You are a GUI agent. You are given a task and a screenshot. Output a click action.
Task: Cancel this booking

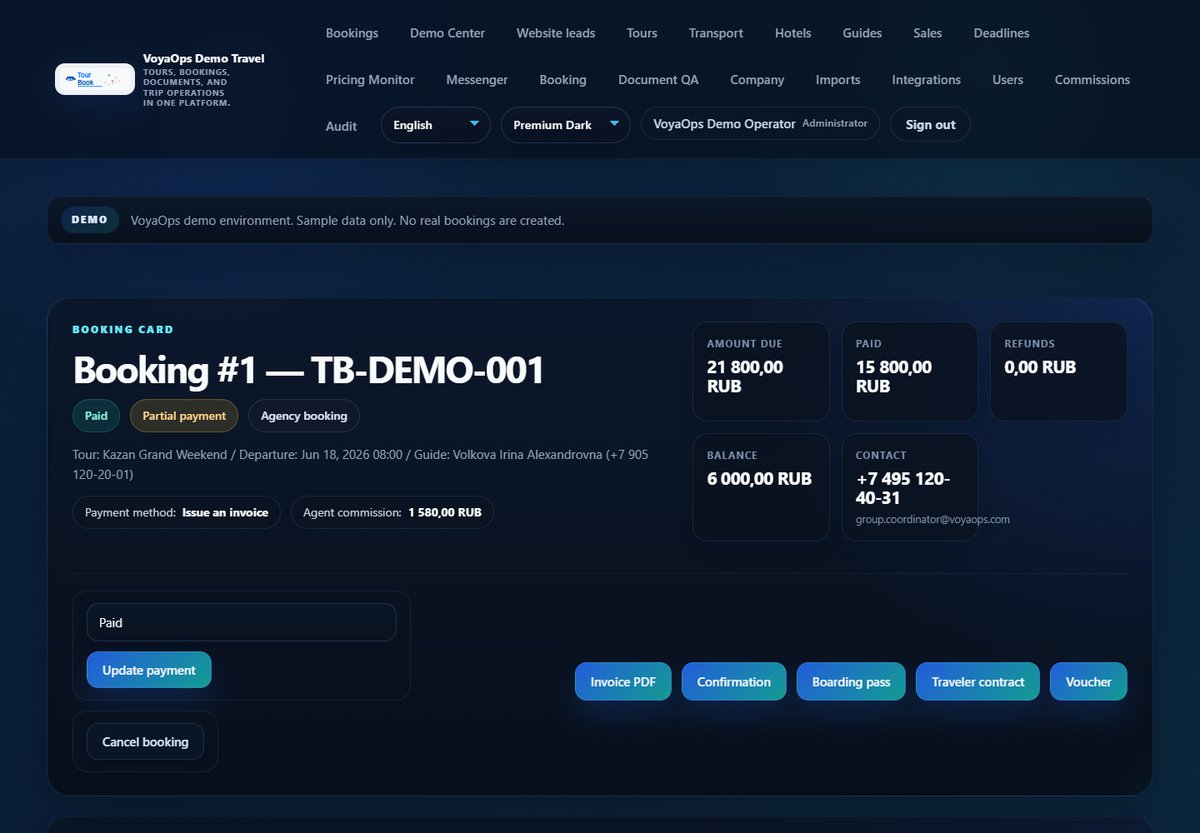point(145,742)
